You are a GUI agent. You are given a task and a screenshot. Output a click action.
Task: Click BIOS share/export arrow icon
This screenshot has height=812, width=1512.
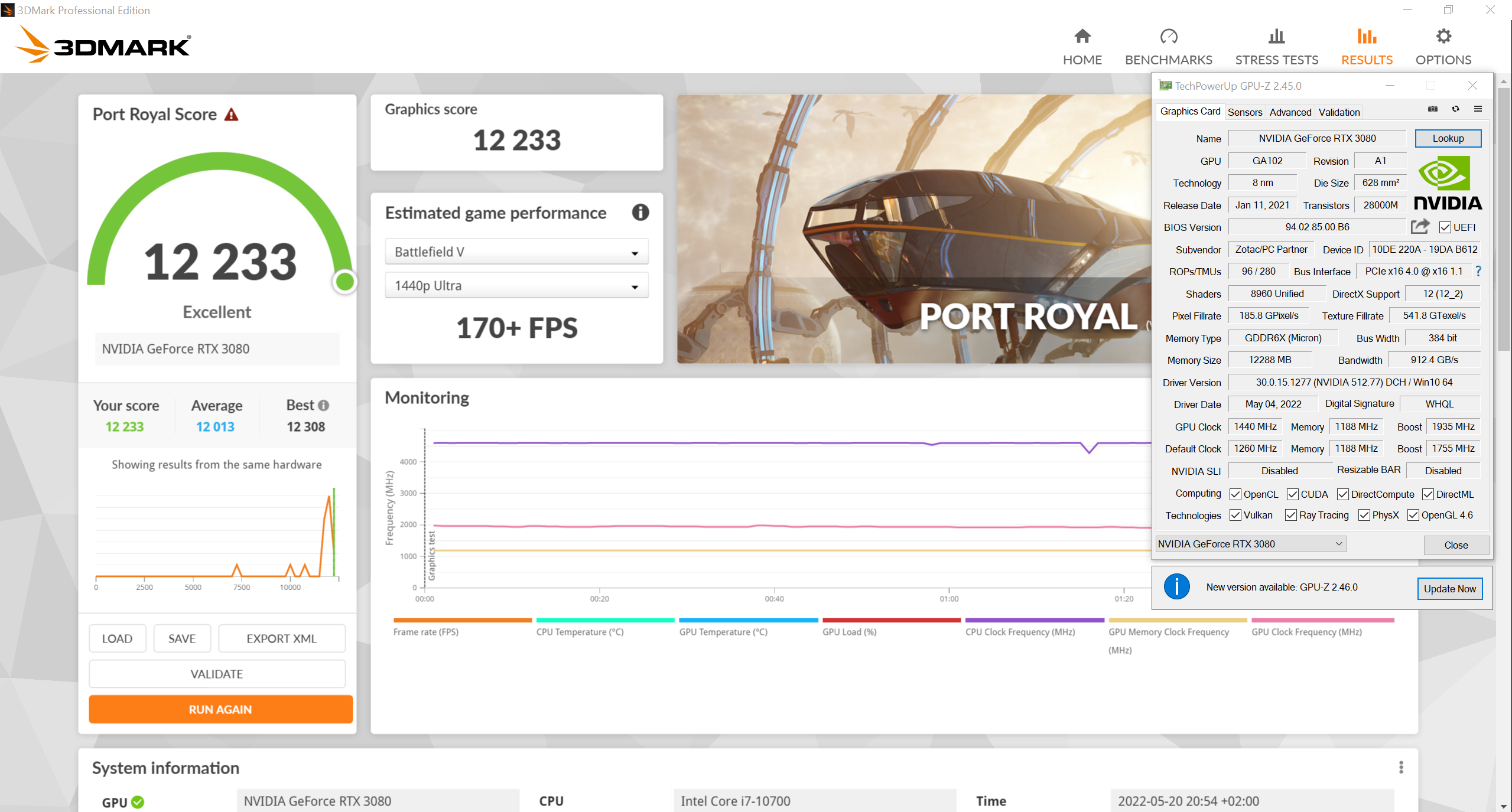coord(1420,227)
